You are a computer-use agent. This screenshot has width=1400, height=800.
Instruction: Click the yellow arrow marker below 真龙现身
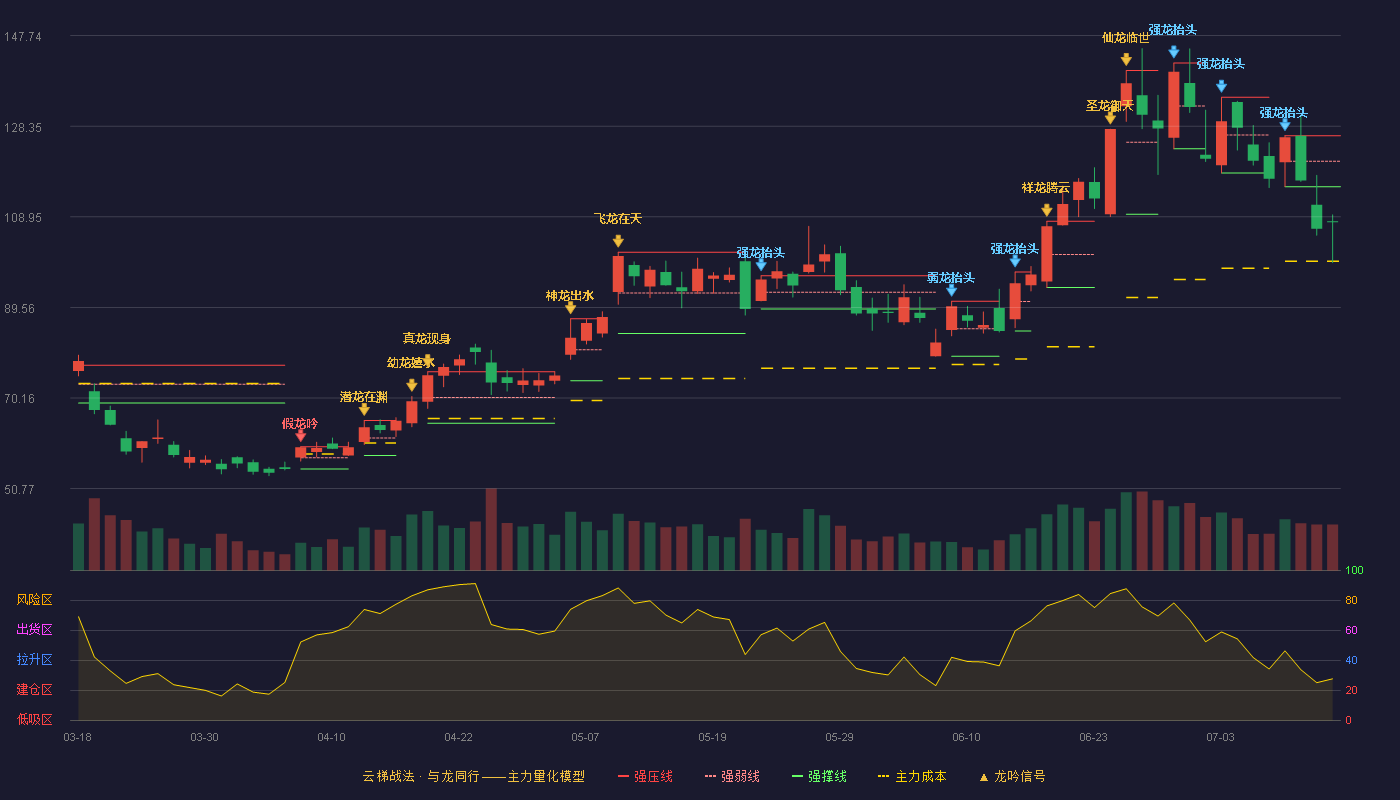[428, 360]
